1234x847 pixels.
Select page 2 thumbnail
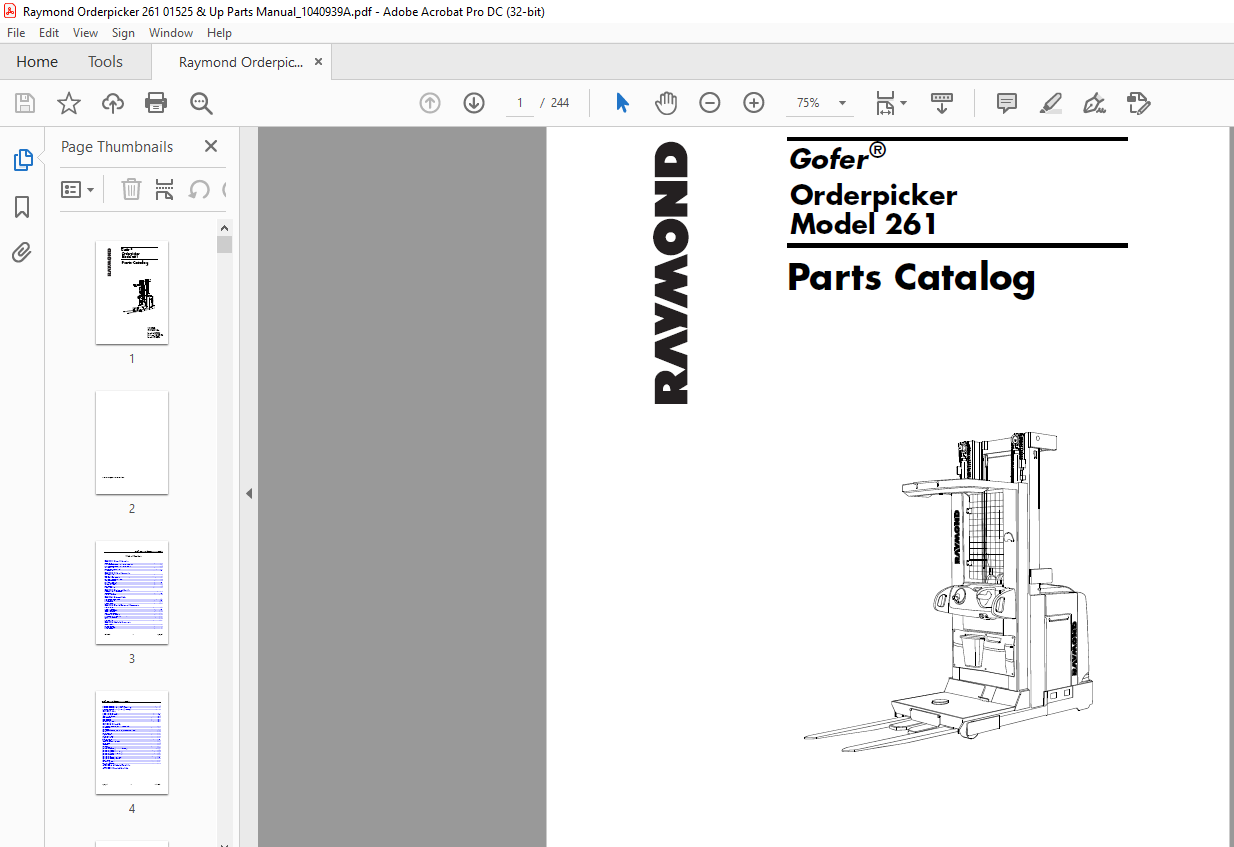tap(132, 443)
